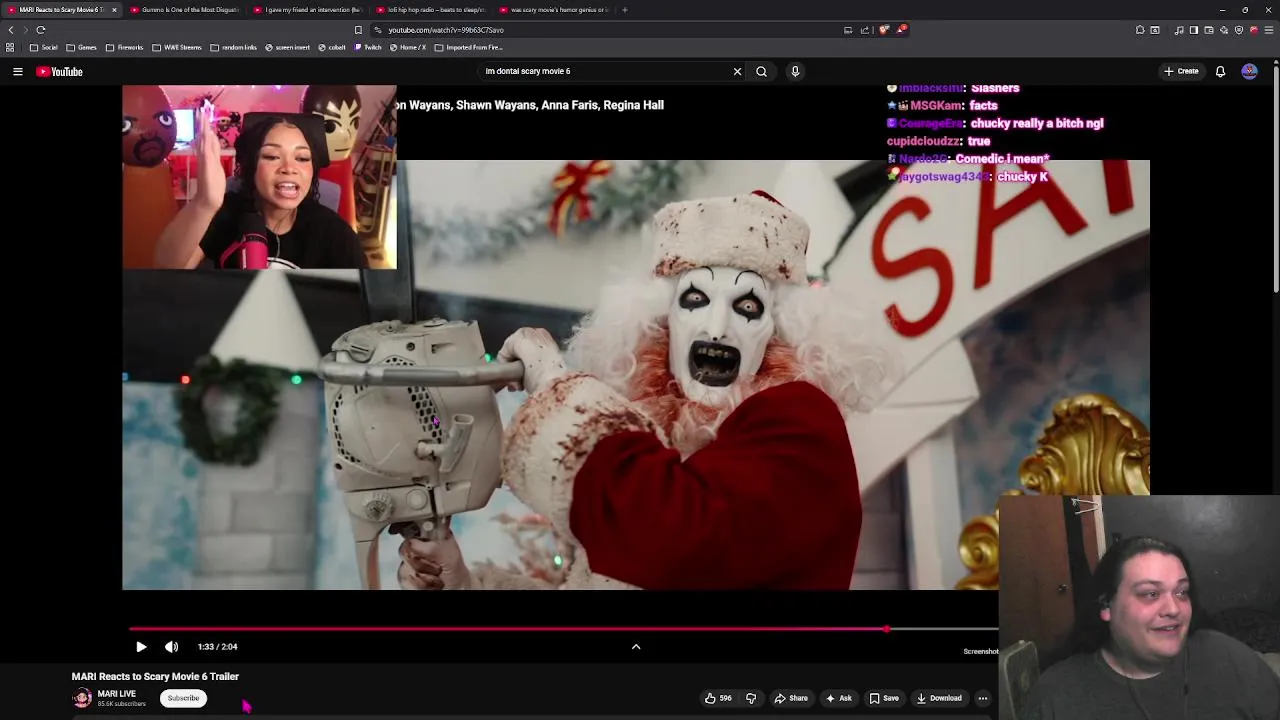The height and width of the screenshot is (720, 1280).
Task: Open media control music note icon
Action: [1179, 30]
